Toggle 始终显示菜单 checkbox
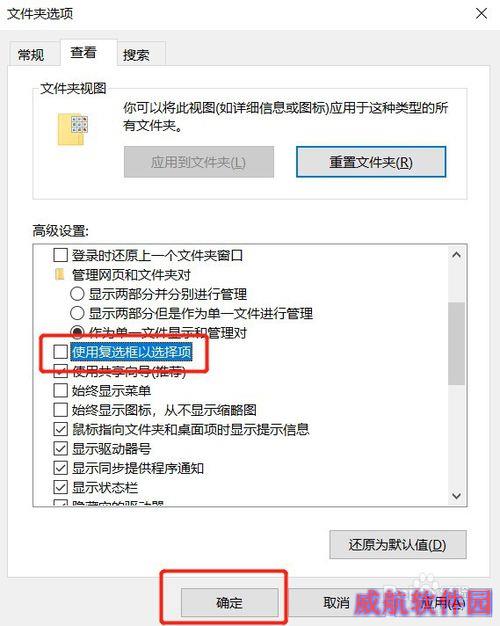Screen dimensions: 500x626 coord(60,390)
